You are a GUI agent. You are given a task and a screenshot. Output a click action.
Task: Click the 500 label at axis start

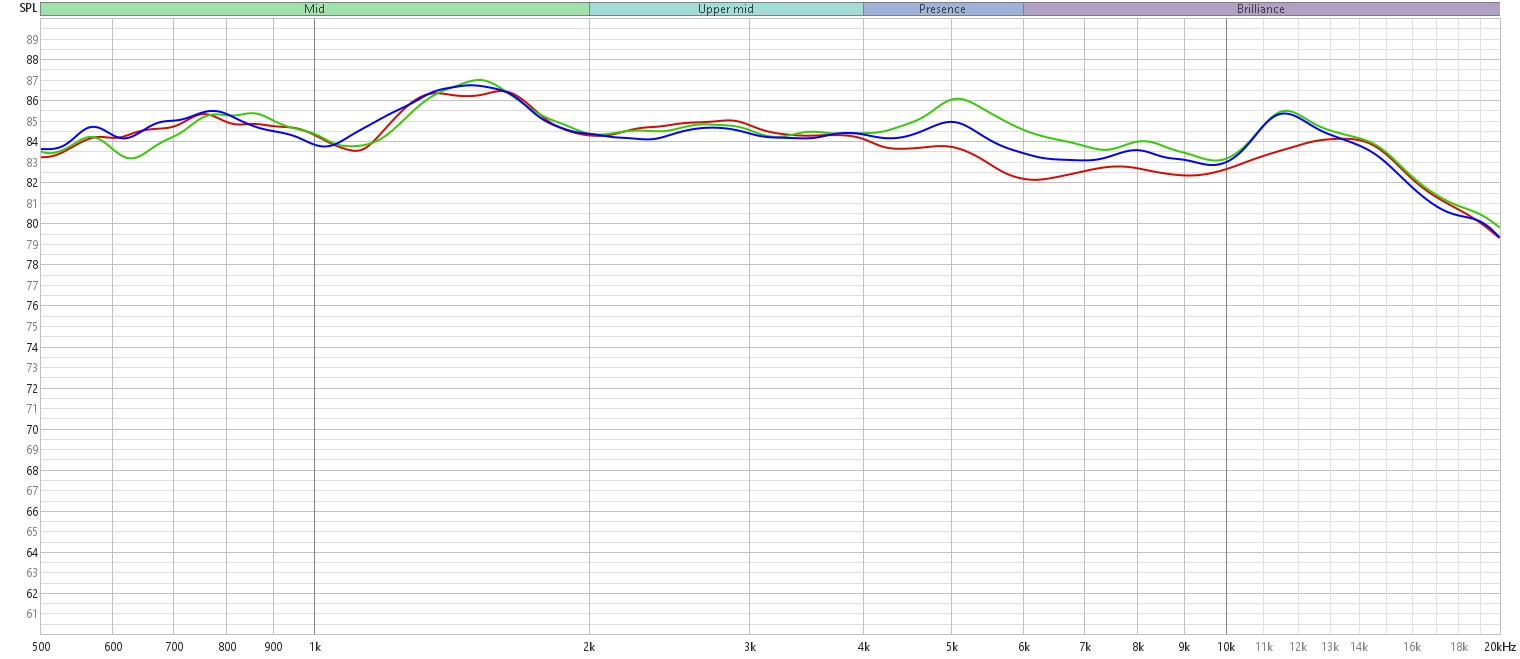41,647
